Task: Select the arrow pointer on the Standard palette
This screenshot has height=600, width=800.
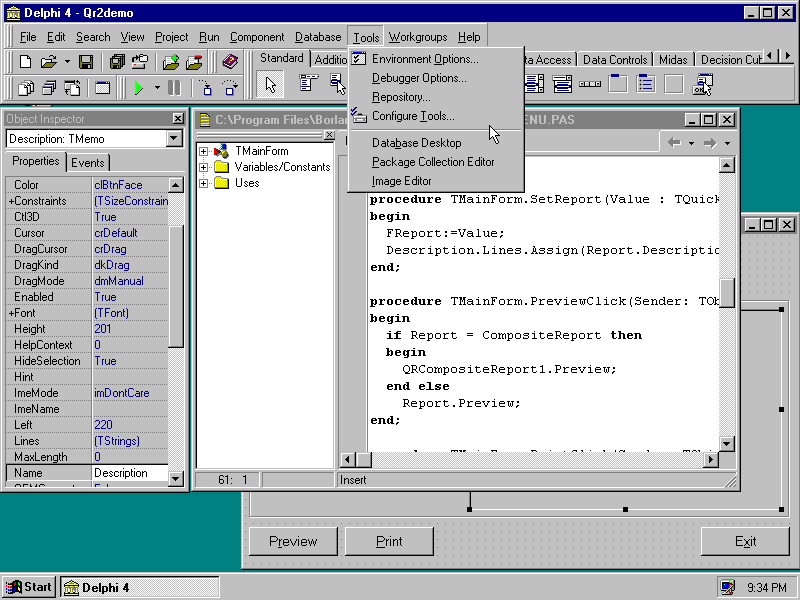Action: (270, 83)
